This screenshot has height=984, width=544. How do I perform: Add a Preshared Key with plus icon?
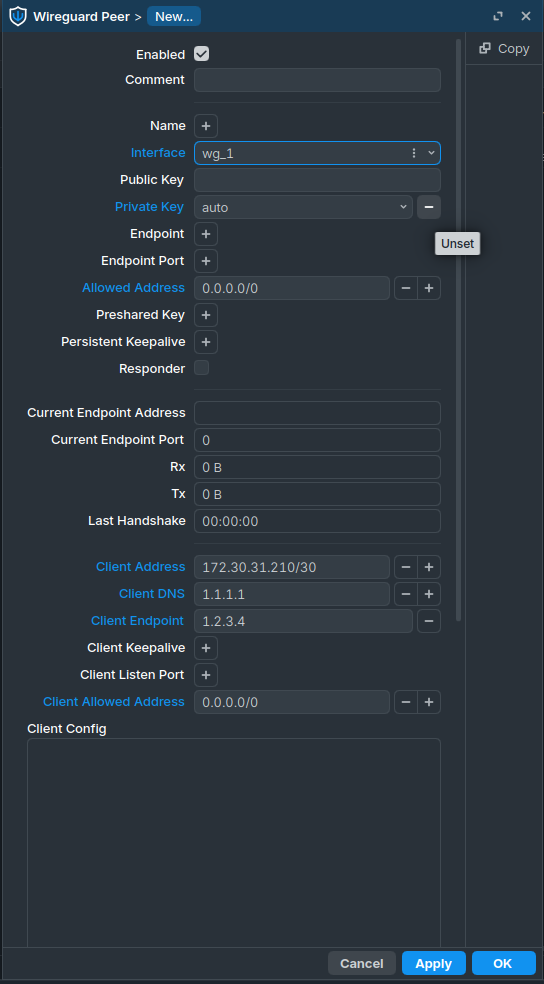click(206, 315)
